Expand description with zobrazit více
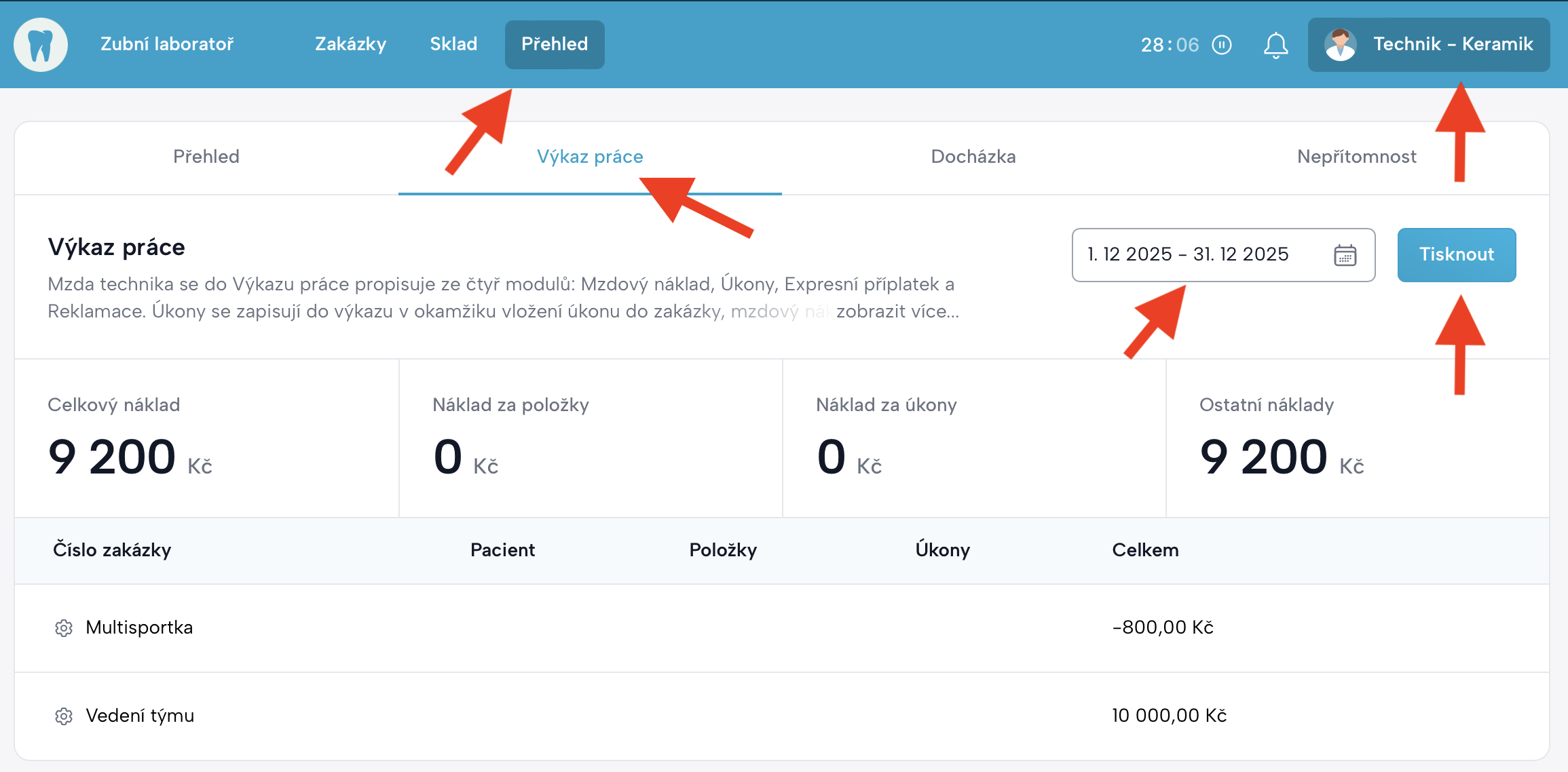The image size is (1568, 772). pyautogui.click(x=897, y=311)
